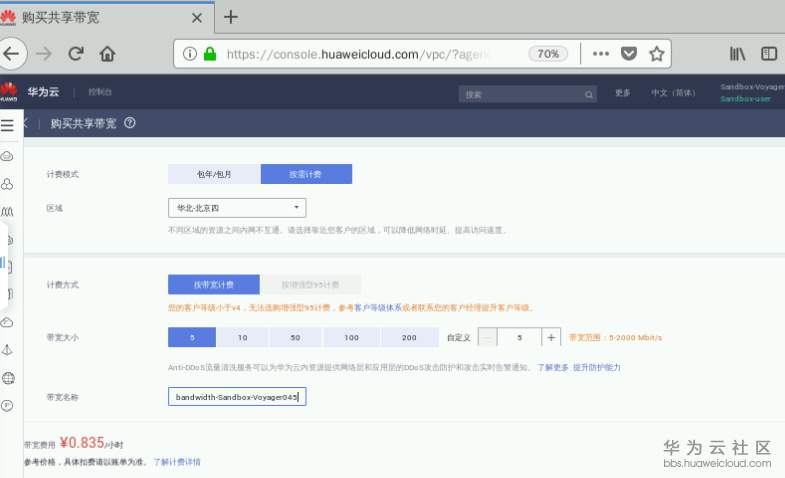Open the 华北-北京四 region dropdown
785x478 pixels.
tap(237, 208)
